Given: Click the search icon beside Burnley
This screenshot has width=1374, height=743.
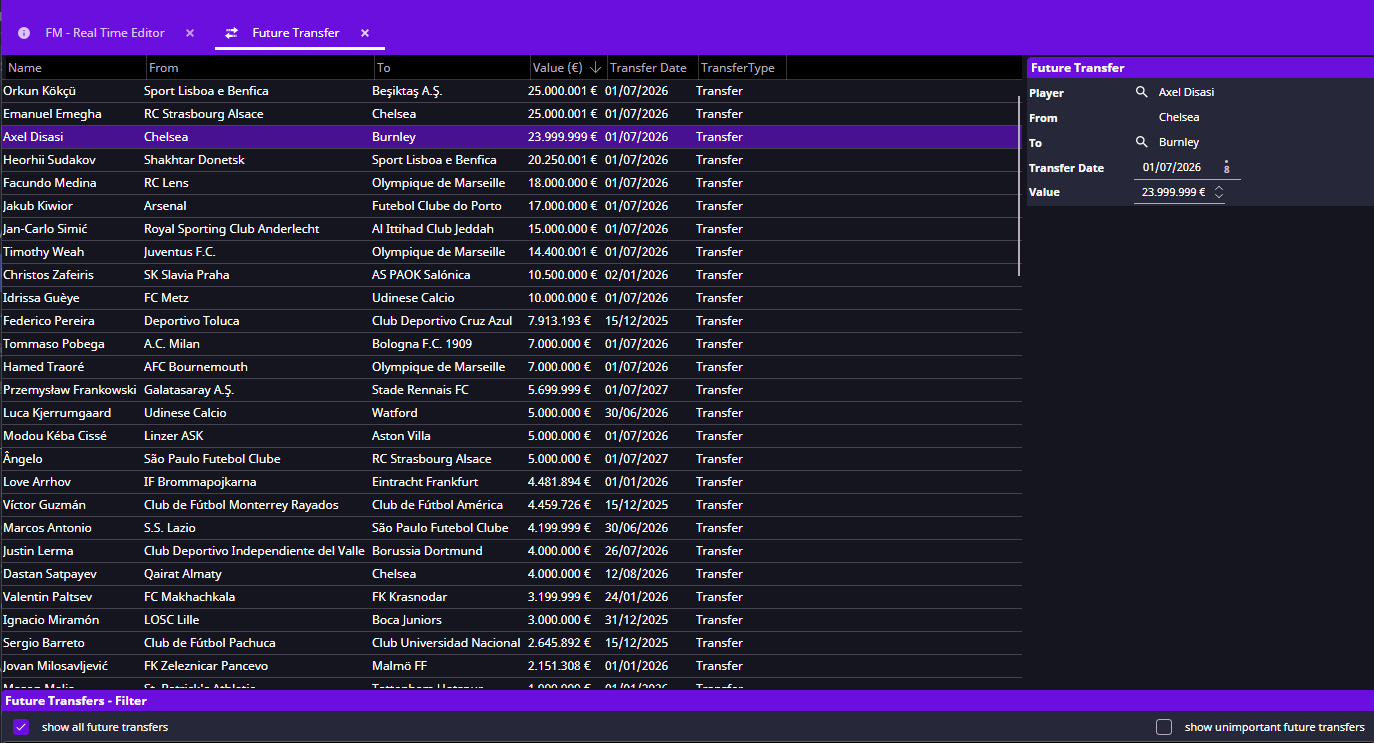Looking at the screenshot, I should click(x=1141, y=142).
